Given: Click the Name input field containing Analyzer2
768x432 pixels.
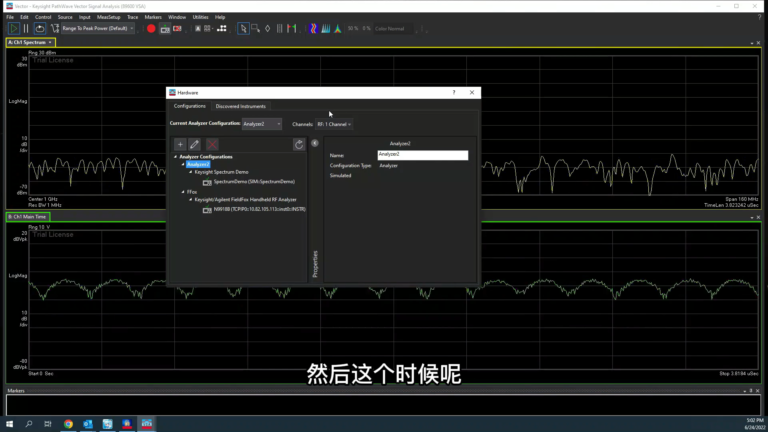Looking at the screenshot, I should click(423, 155).
